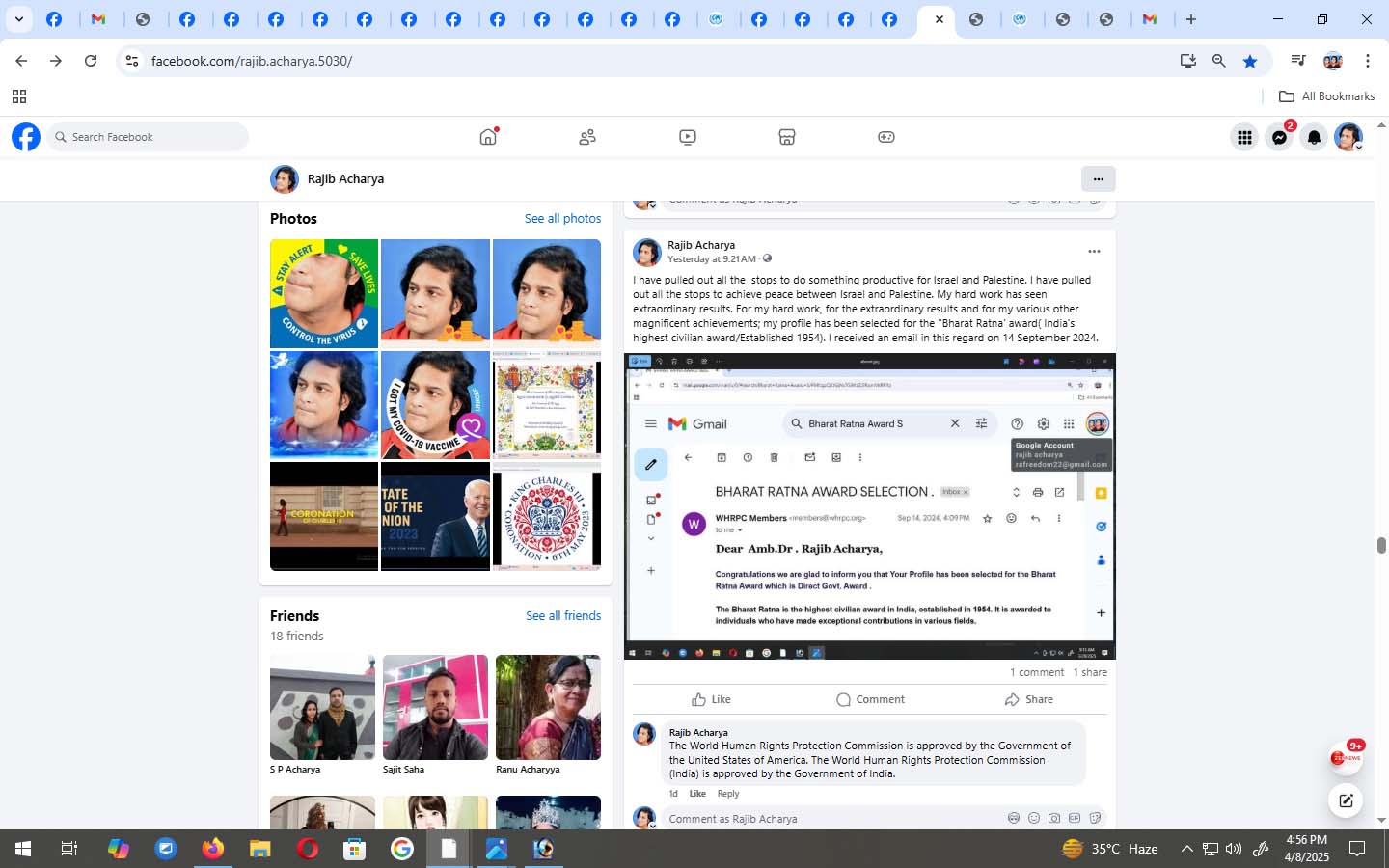Click See all photos link
Screen dimensions: 1389x868
562,219
